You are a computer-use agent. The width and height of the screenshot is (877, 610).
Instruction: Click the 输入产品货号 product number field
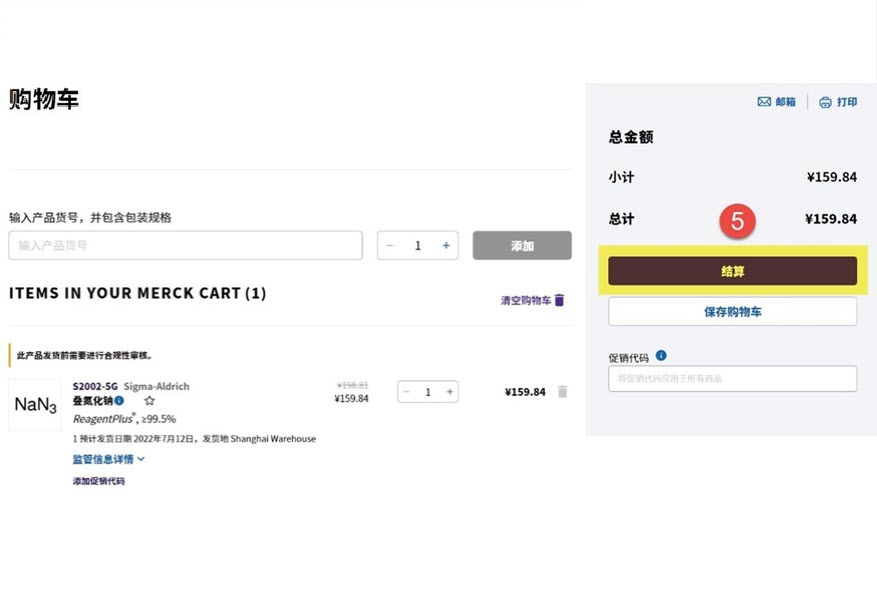[185, 245]
